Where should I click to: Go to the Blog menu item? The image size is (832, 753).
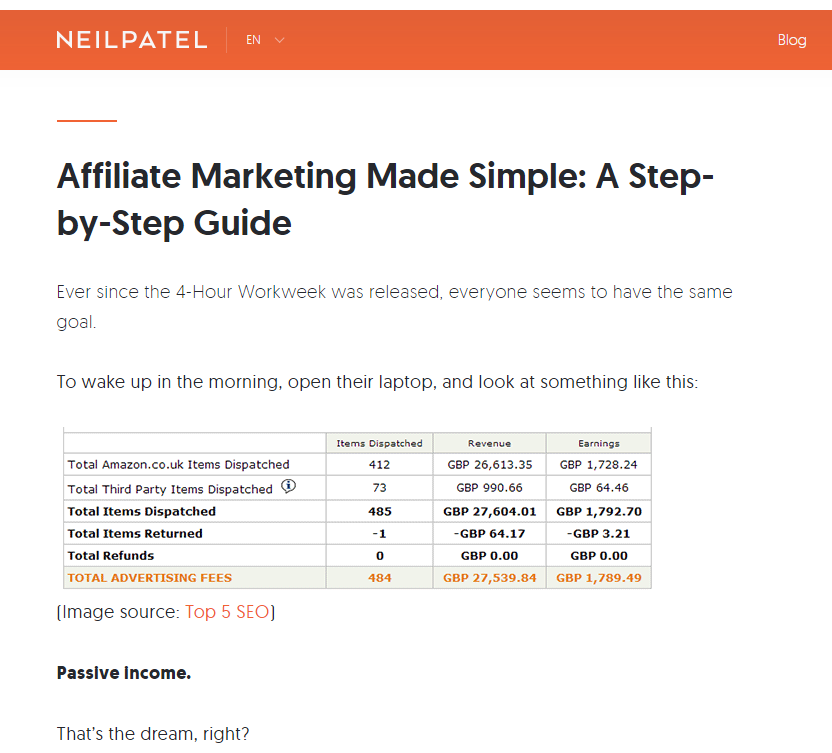tap(791, 40)
